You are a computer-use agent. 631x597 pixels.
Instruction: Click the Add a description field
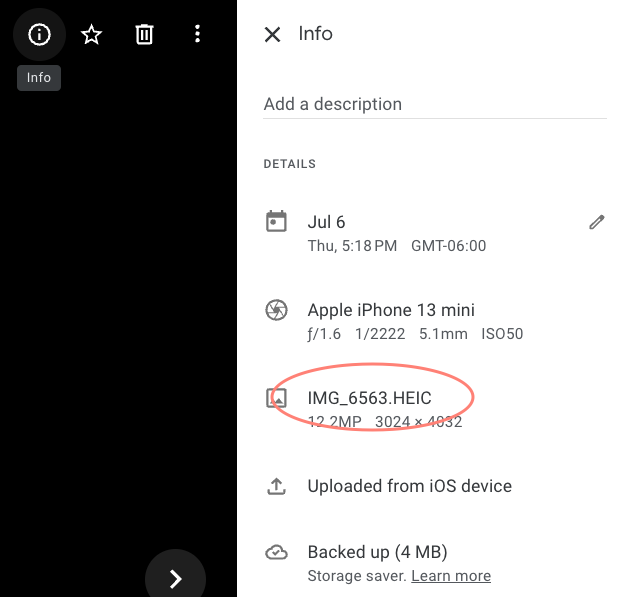coord(434,104)
